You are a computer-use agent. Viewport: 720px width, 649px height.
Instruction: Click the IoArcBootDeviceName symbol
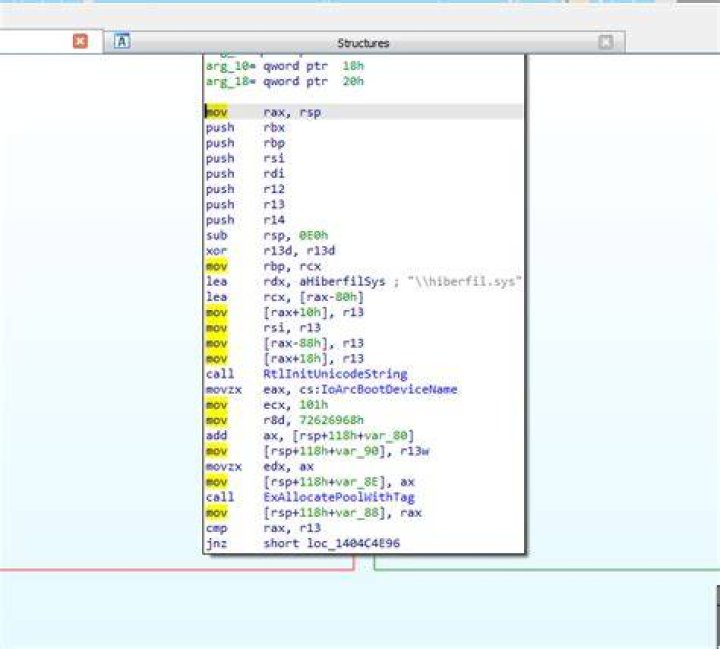388,389
